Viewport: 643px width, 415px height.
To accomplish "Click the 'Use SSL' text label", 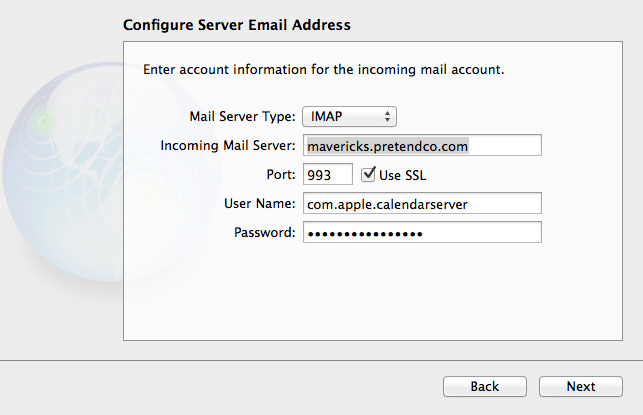I will click(402, 176).
